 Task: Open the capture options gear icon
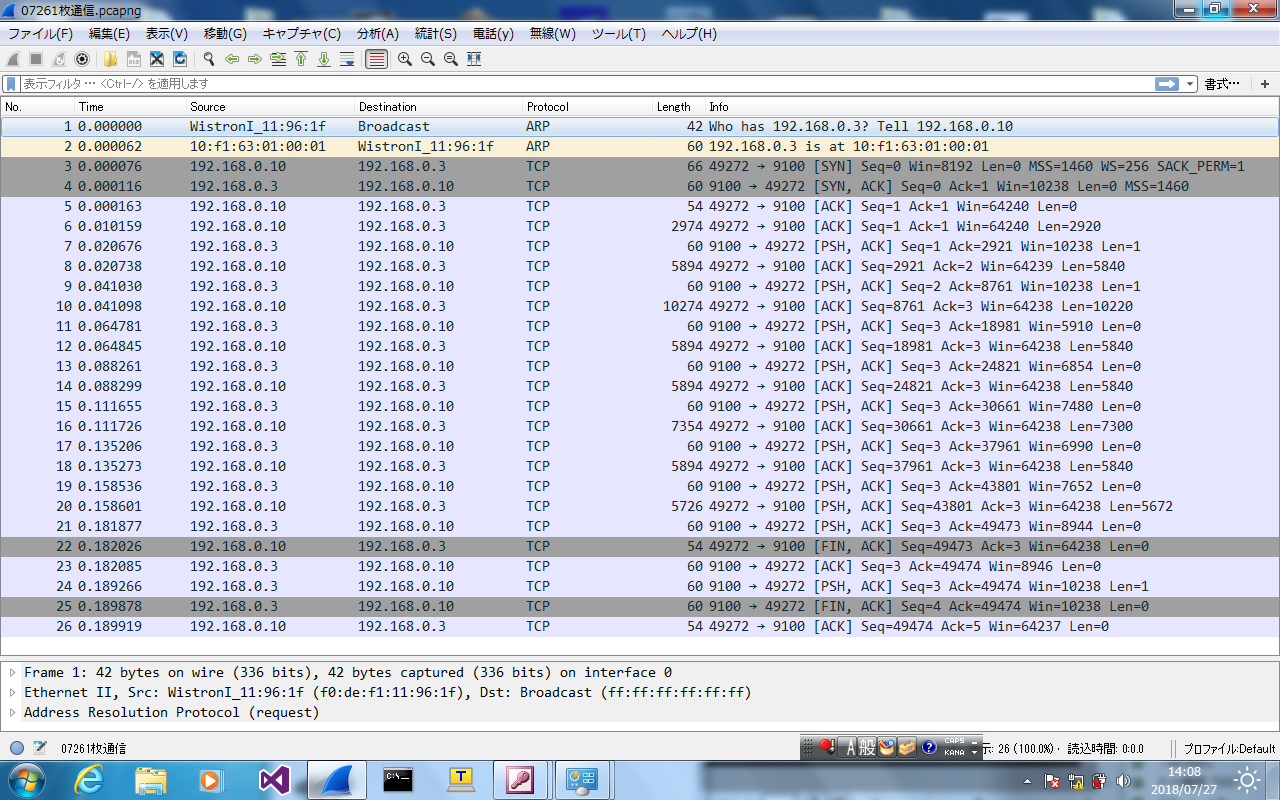(x=82, y=59)
